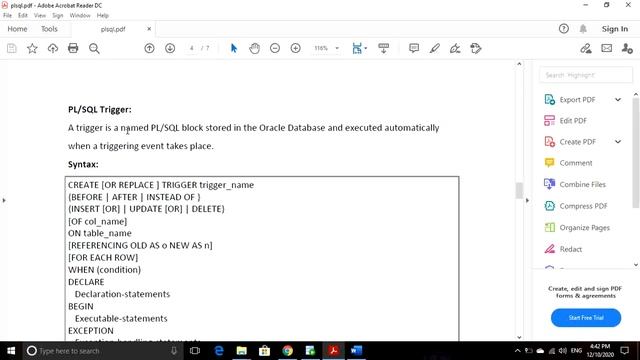
Task: Print the document with printer icon
Action: click(73, 48)
